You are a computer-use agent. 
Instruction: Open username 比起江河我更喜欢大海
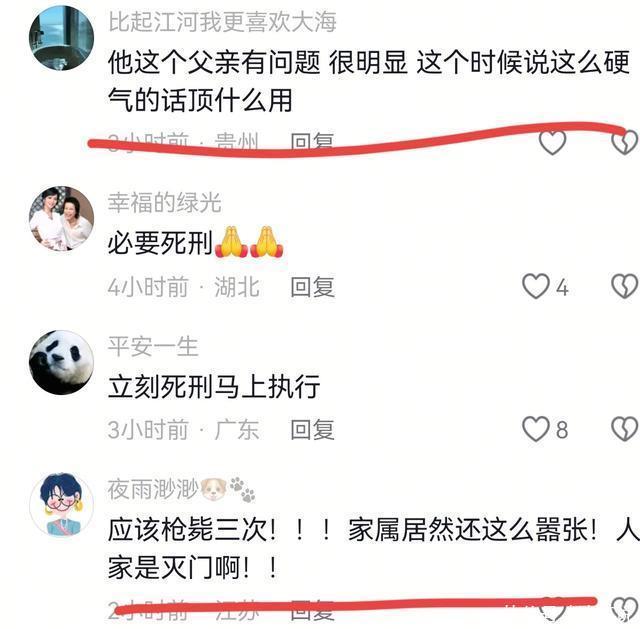click(222, 22)
